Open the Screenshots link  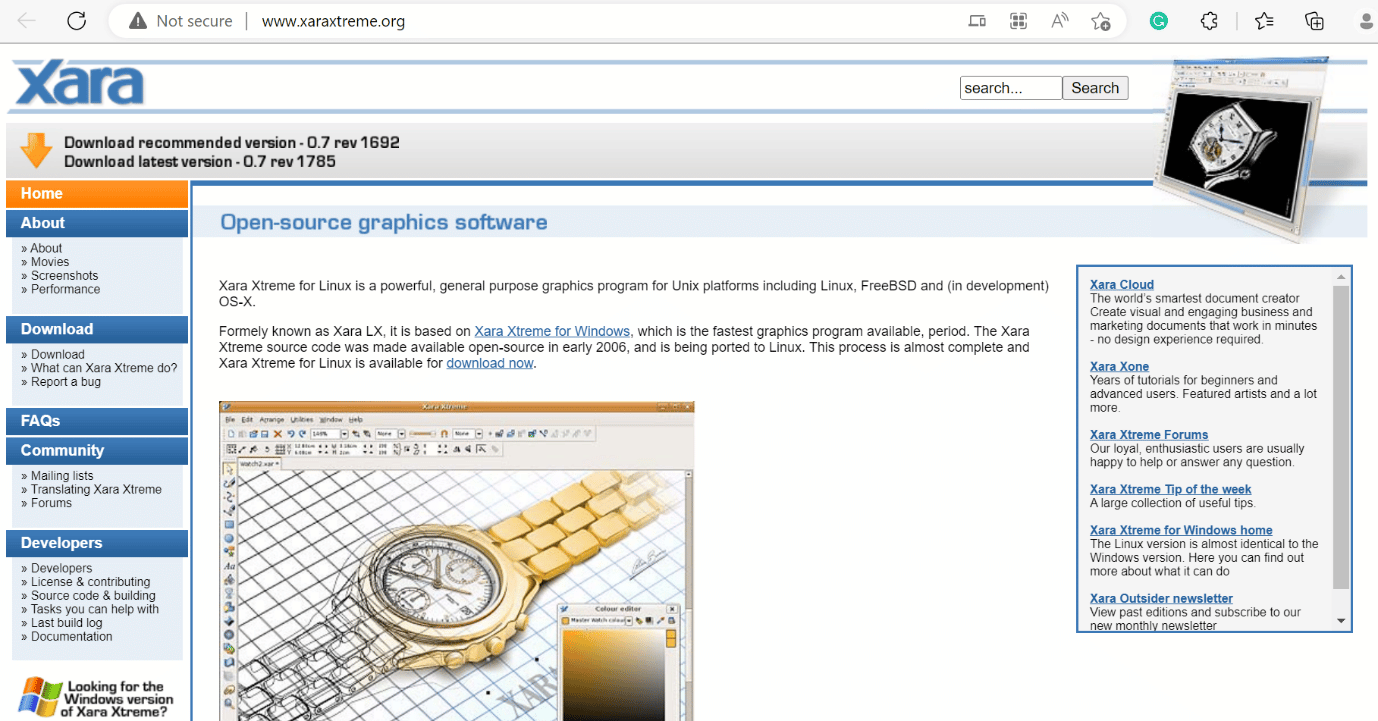click(x=64, y=276)
